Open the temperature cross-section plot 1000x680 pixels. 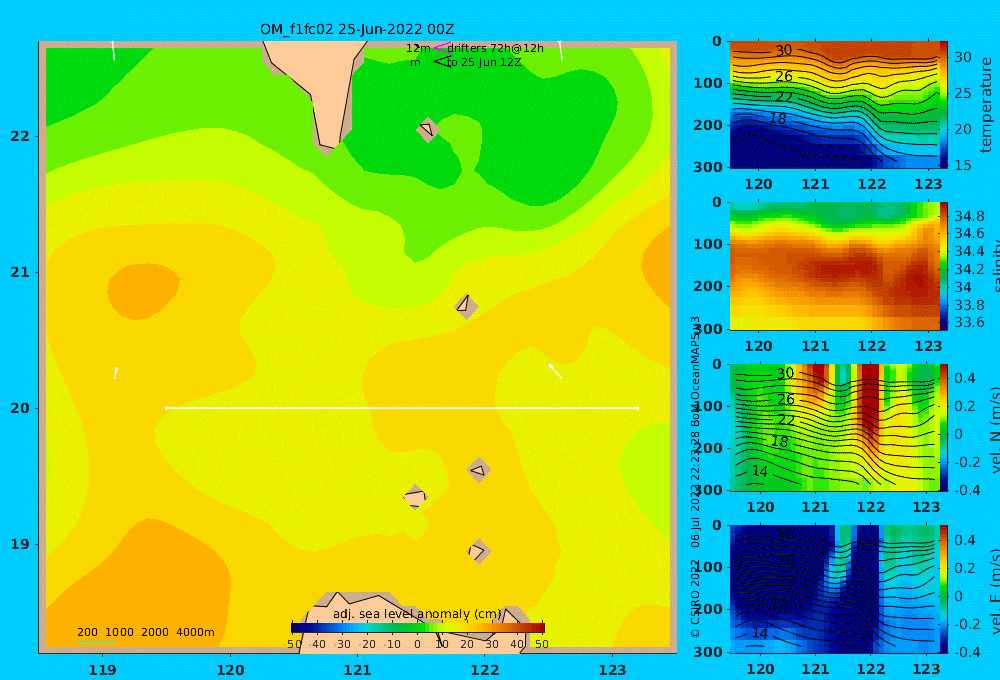click(x=834, y=105)
